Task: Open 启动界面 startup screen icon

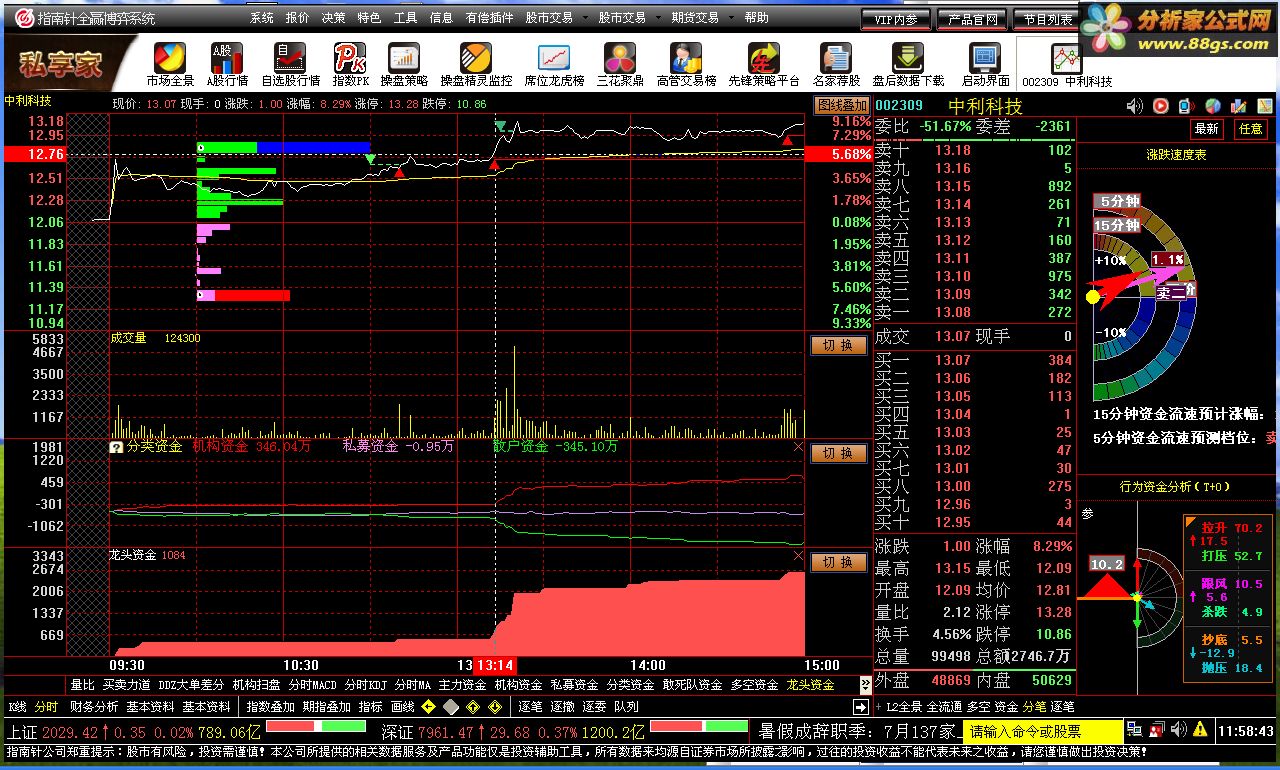Action: 986,64
